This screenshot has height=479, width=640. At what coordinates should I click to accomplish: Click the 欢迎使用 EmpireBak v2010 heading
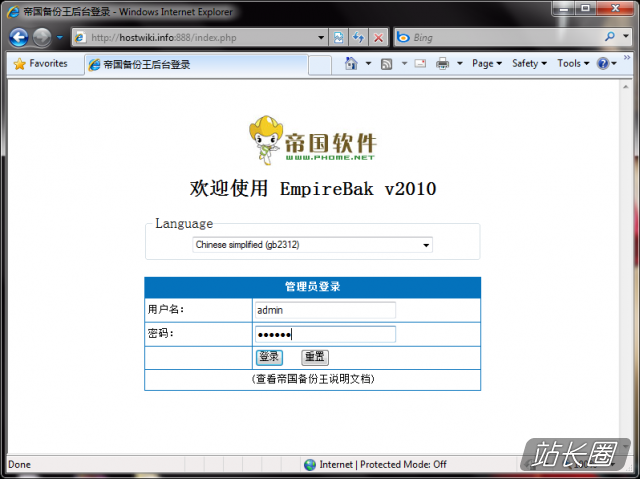coord(313,189)
